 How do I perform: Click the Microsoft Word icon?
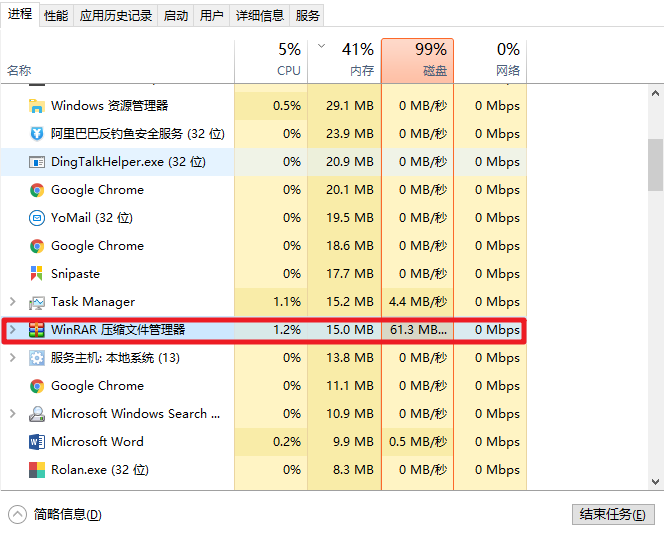pos(37,441)
